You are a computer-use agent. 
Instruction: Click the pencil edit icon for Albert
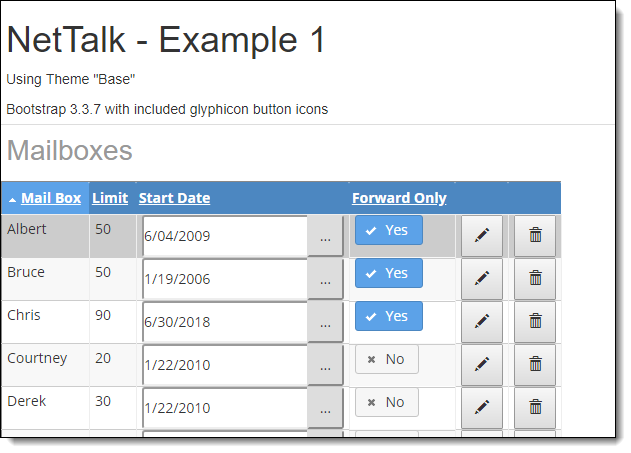[x=482, y=236]
